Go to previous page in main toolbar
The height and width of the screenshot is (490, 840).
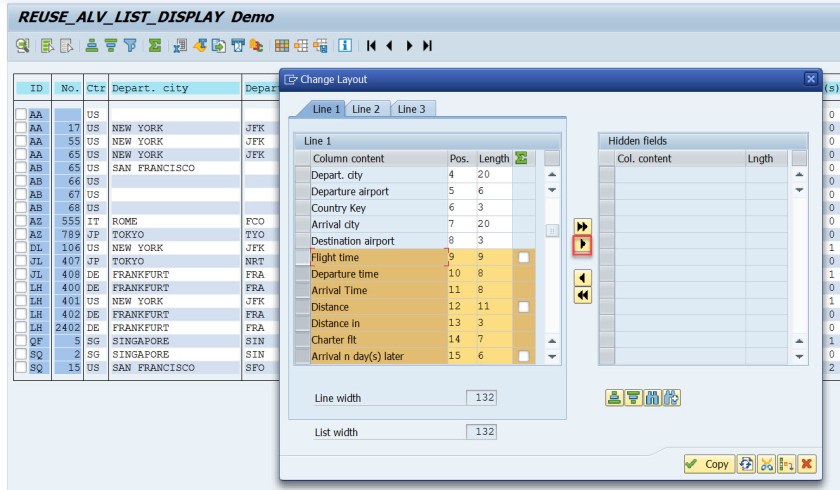pos(389,46)
